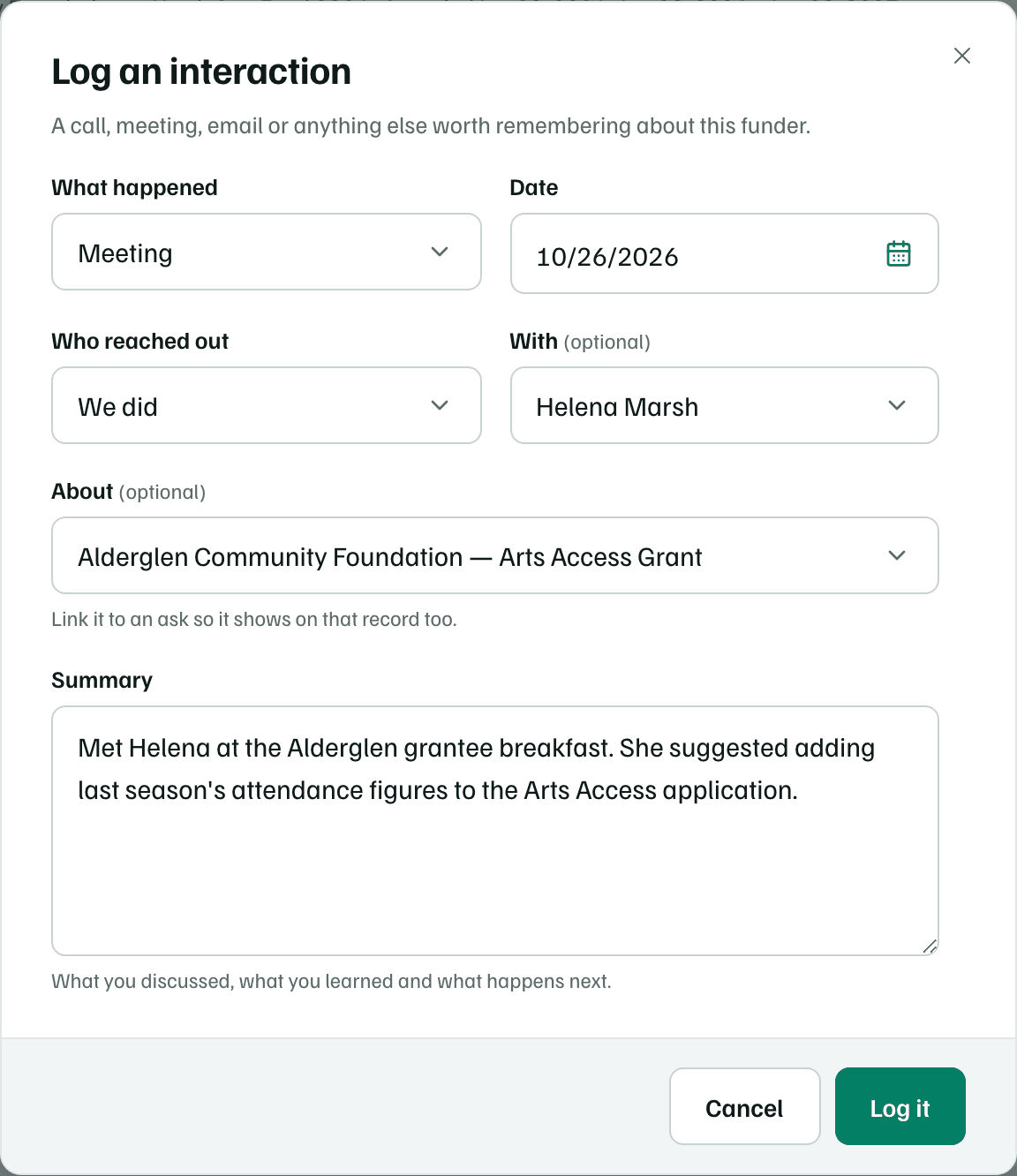Cancel logging the interaction
1017x1176 pixels.
(745, 1106)
